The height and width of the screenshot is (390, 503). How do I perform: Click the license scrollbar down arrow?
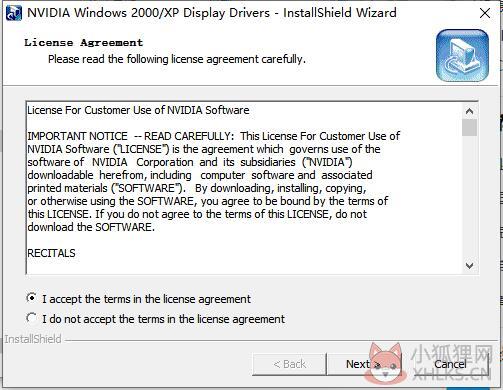[469, 266]
